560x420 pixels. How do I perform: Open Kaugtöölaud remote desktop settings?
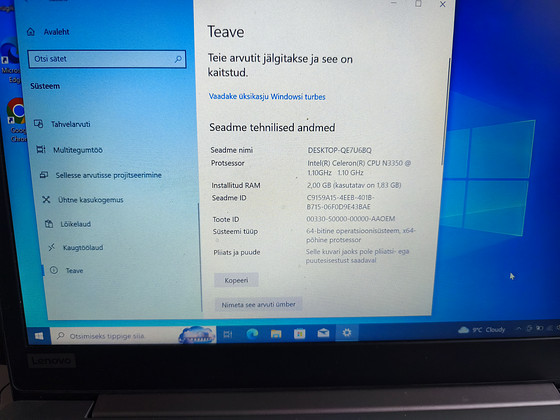[83, 248]
